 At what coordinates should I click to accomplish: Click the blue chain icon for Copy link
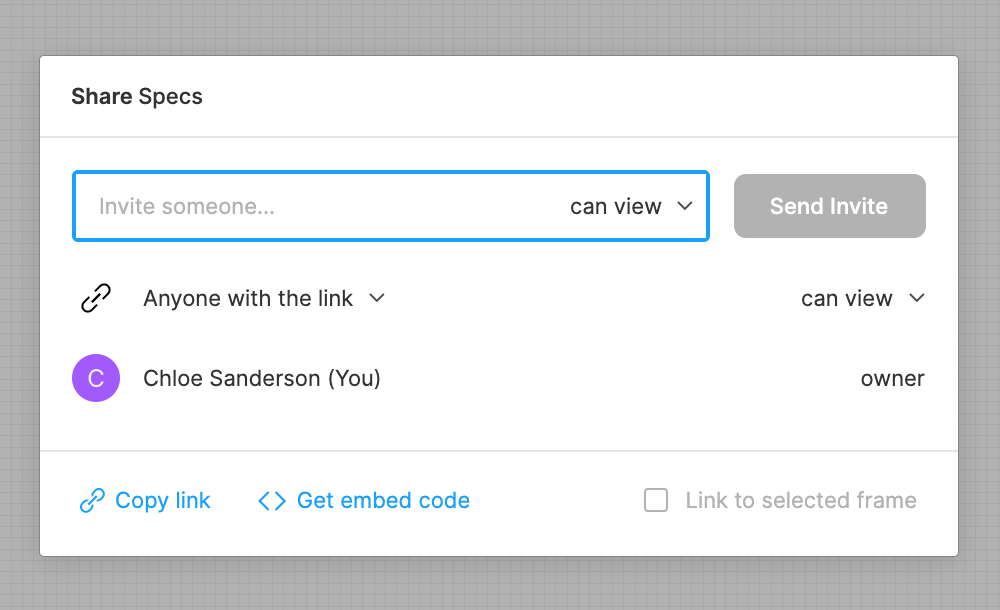pyautogui.click(x=92, y=500)
